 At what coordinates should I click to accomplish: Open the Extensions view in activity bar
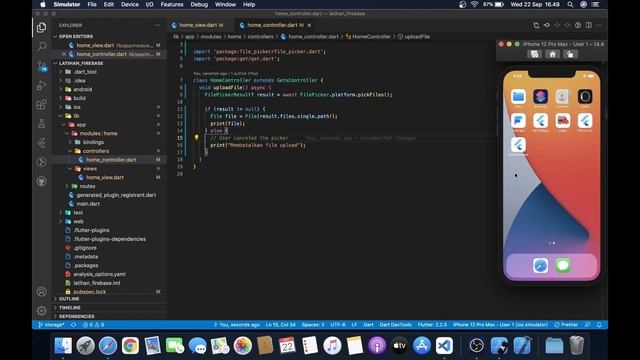click(x=42, y=104)
